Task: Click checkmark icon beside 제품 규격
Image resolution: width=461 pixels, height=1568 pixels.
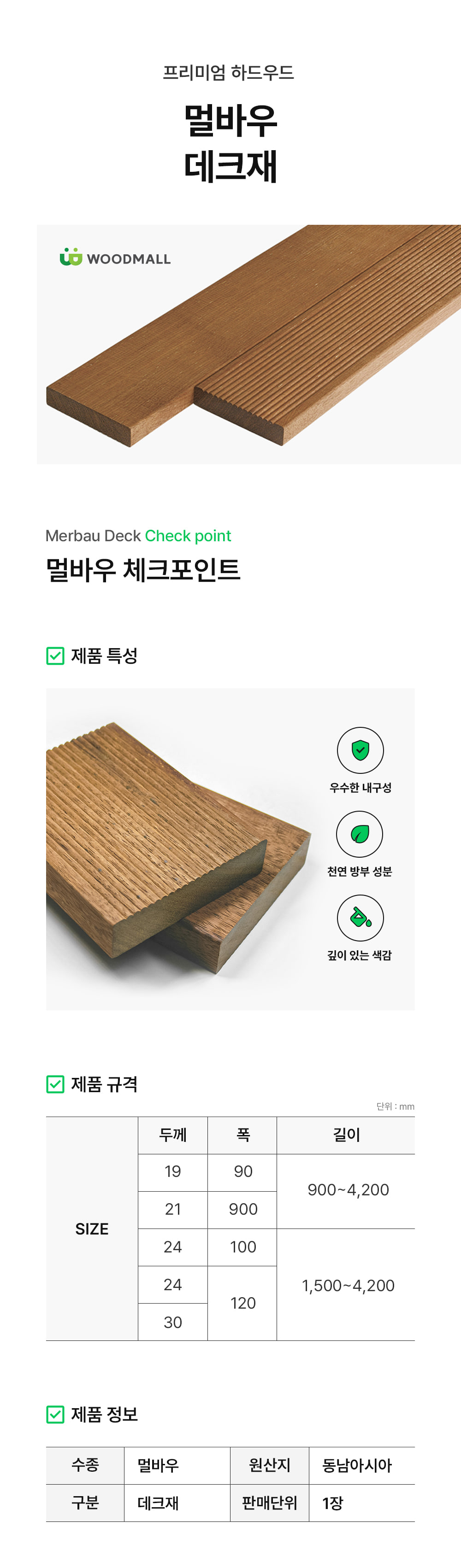Action: [55, 1083]
